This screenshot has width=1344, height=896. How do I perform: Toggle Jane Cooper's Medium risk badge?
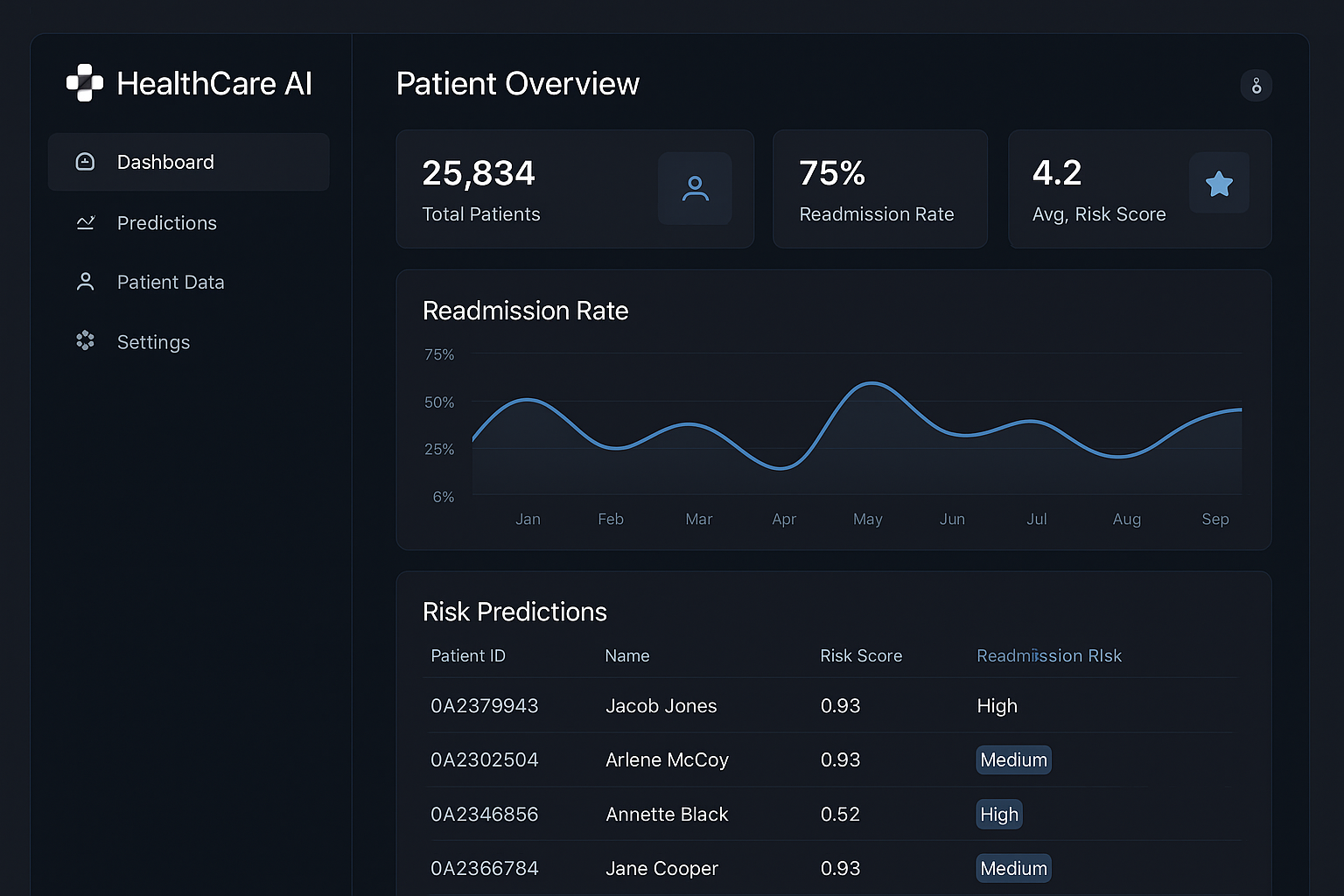click(x=1012, y=868)
